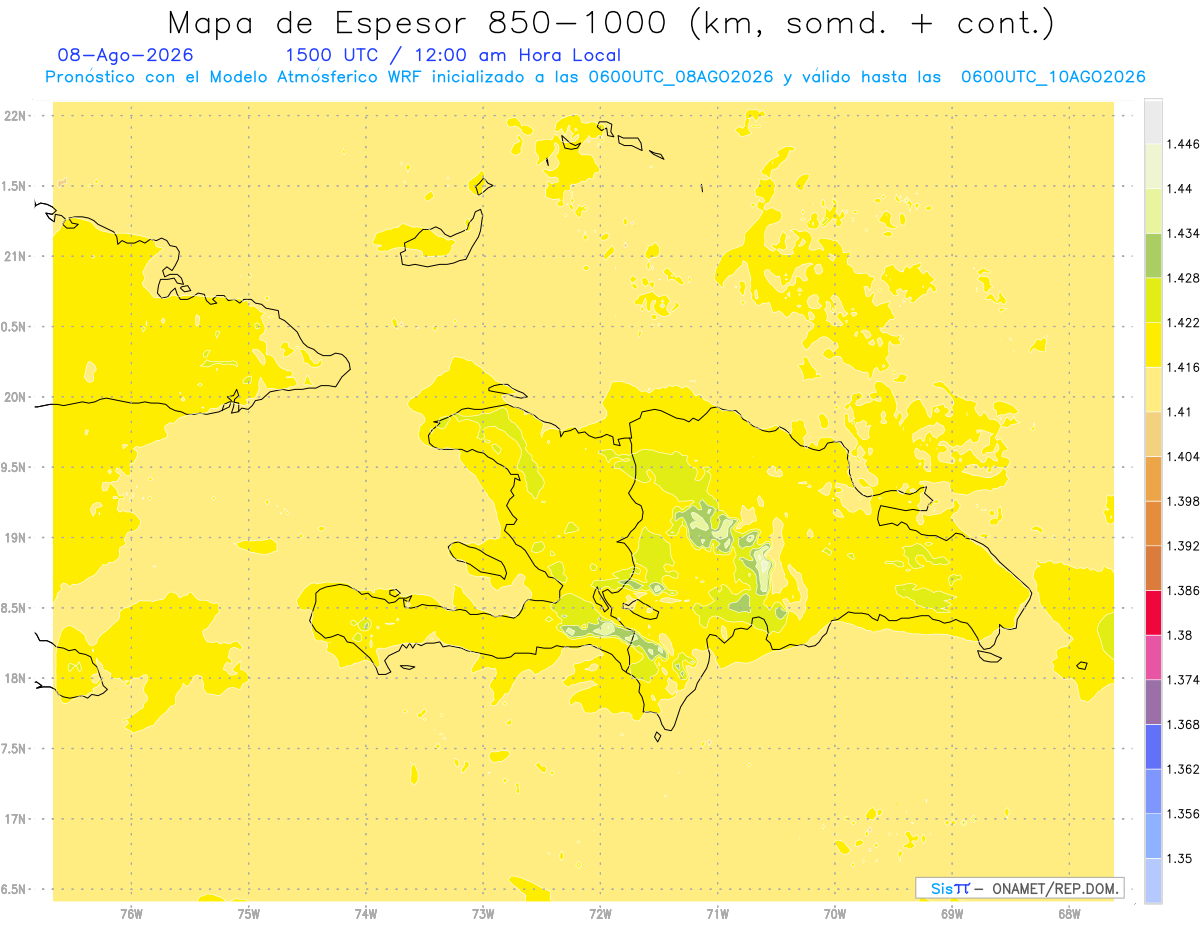The width and height of the screenshot is (1200, 927).
Task: Select the purple legend swatch above 1.368
Action: [x=1153, y=702]
